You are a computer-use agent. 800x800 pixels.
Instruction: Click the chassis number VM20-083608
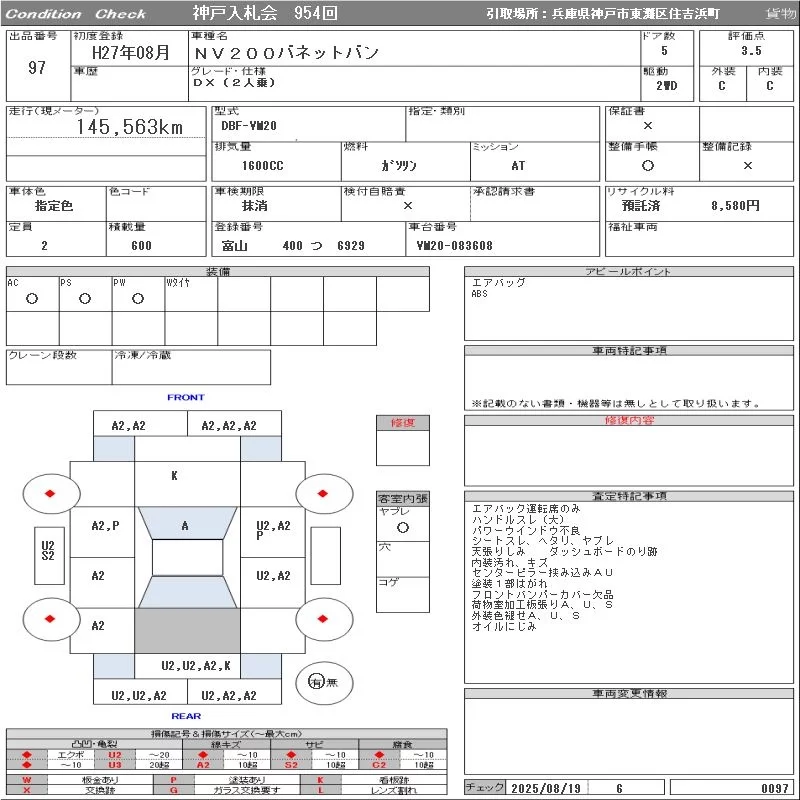pyautogui.click(x=455, y=245)
